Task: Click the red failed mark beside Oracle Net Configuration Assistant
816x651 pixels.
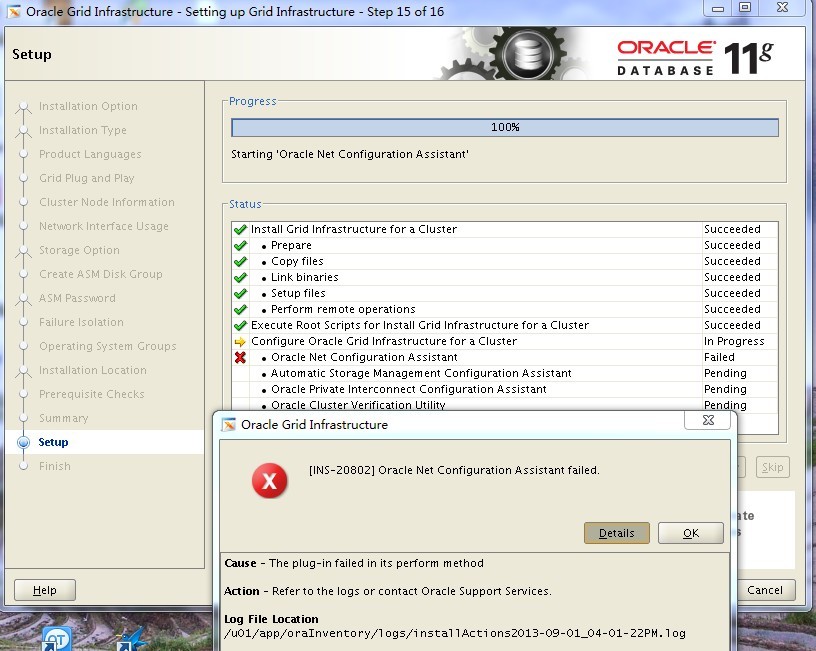Action: 240,358
